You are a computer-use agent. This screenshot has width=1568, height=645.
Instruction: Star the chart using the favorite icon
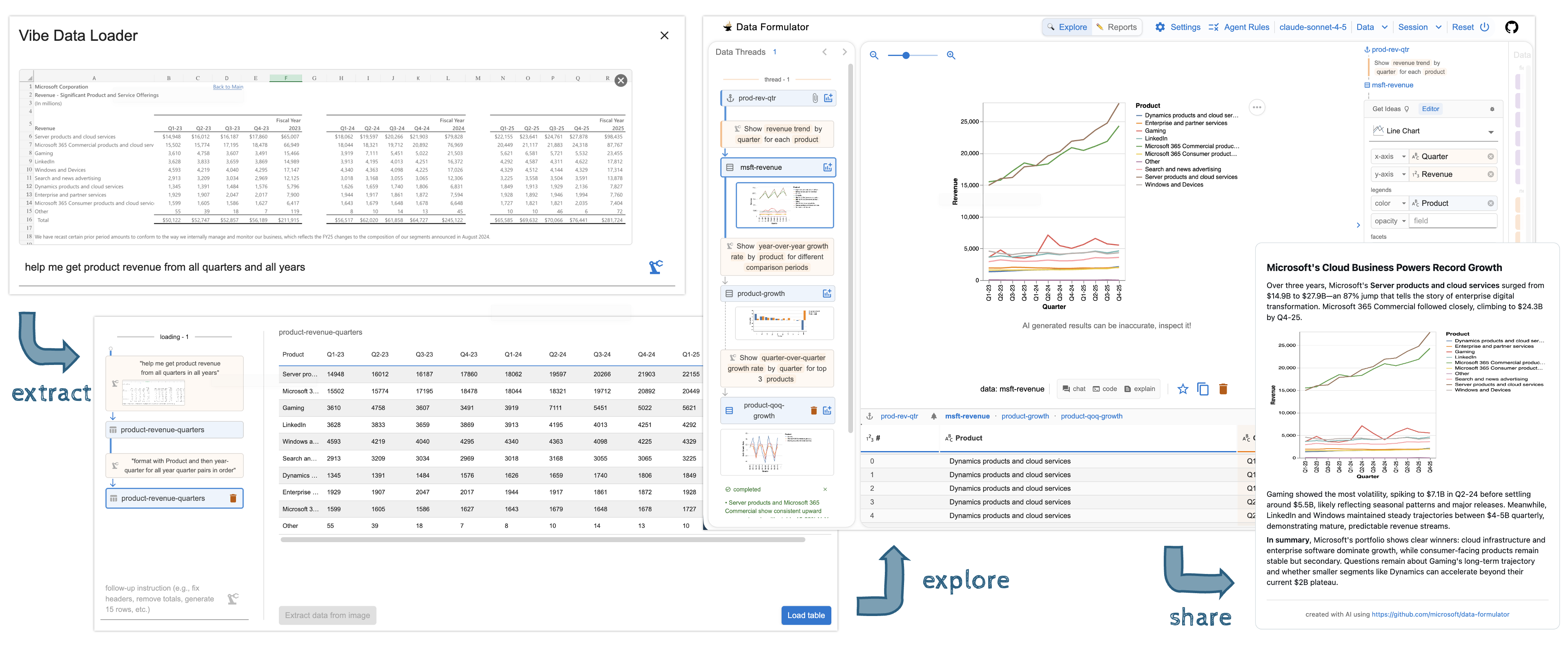1183,389
